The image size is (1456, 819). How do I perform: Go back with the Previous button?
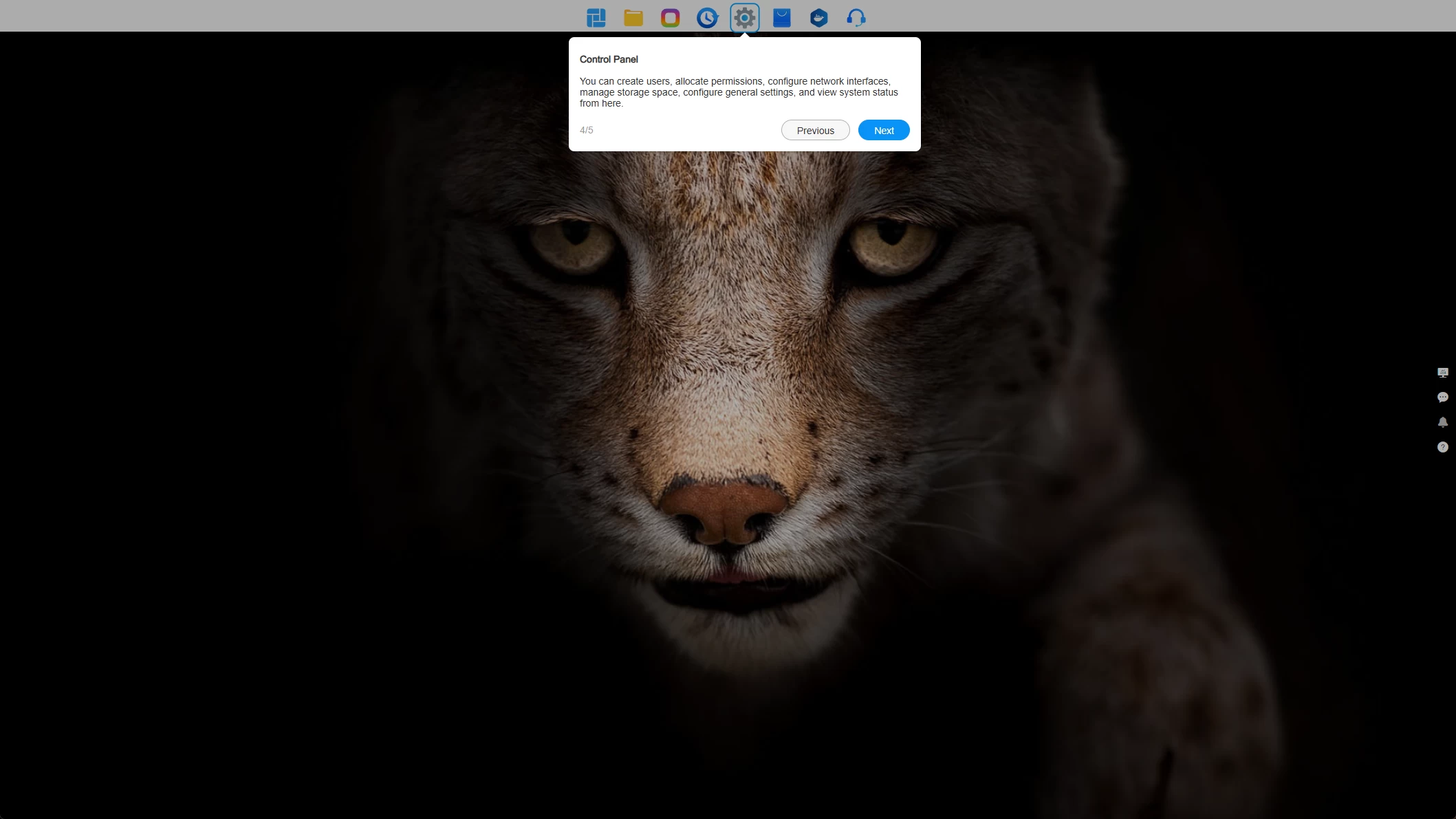816,130
